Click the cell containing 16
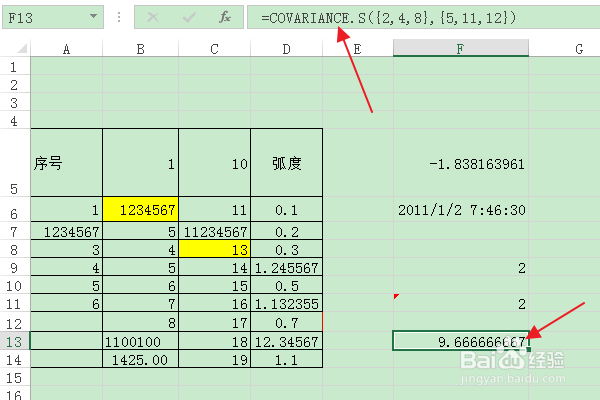 (214, 303)
